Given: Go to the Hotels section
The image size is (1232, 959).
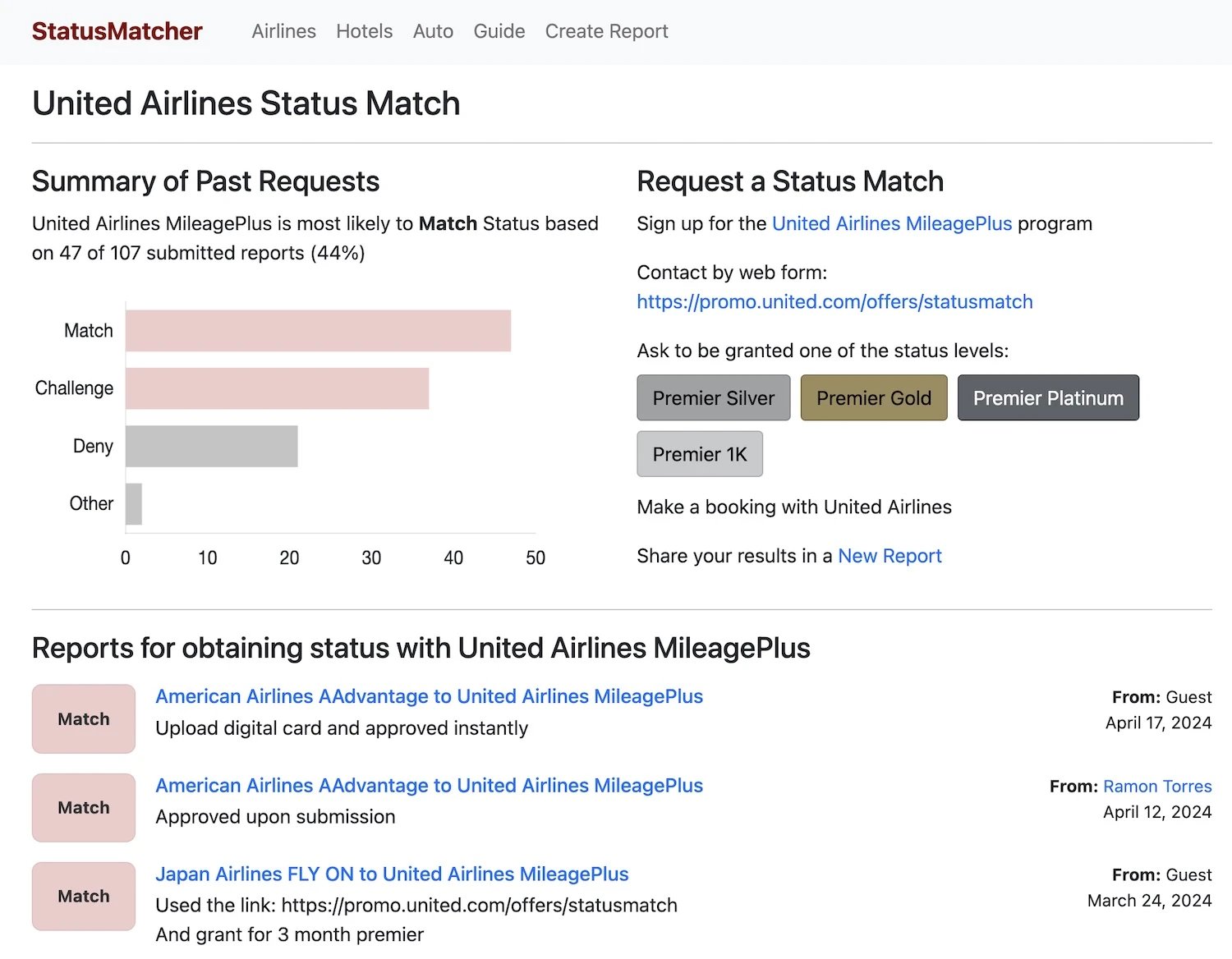Looking at the screenshot, I should click(x=364, y=31).
